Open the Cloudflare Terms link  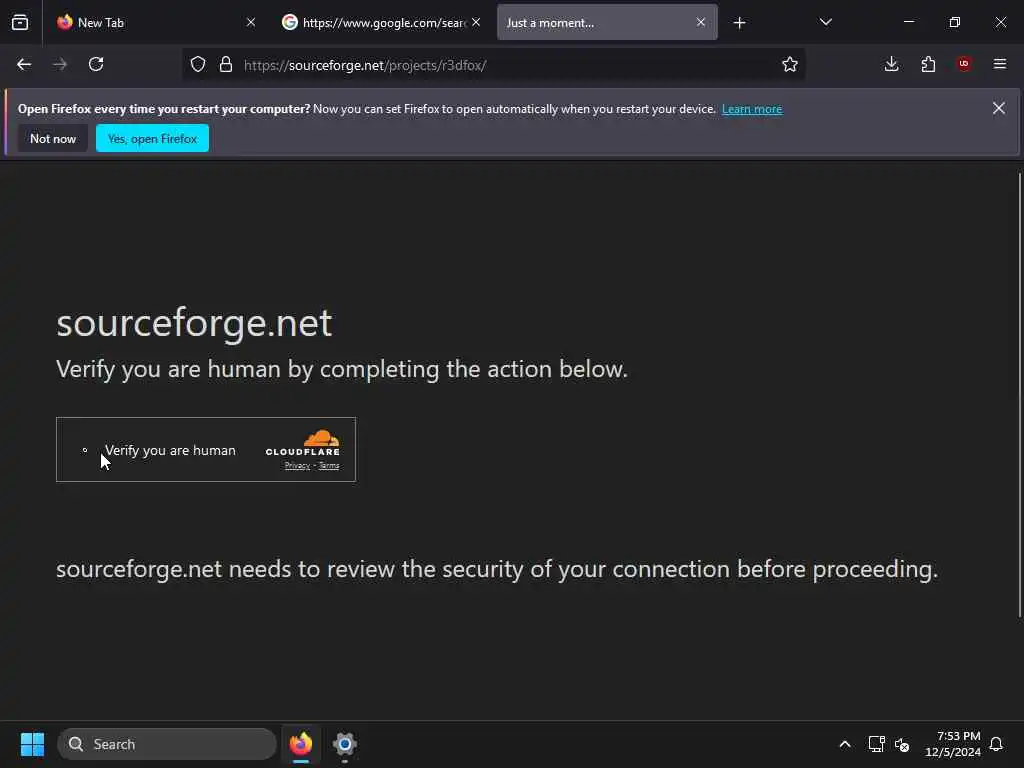click(328, 466)
